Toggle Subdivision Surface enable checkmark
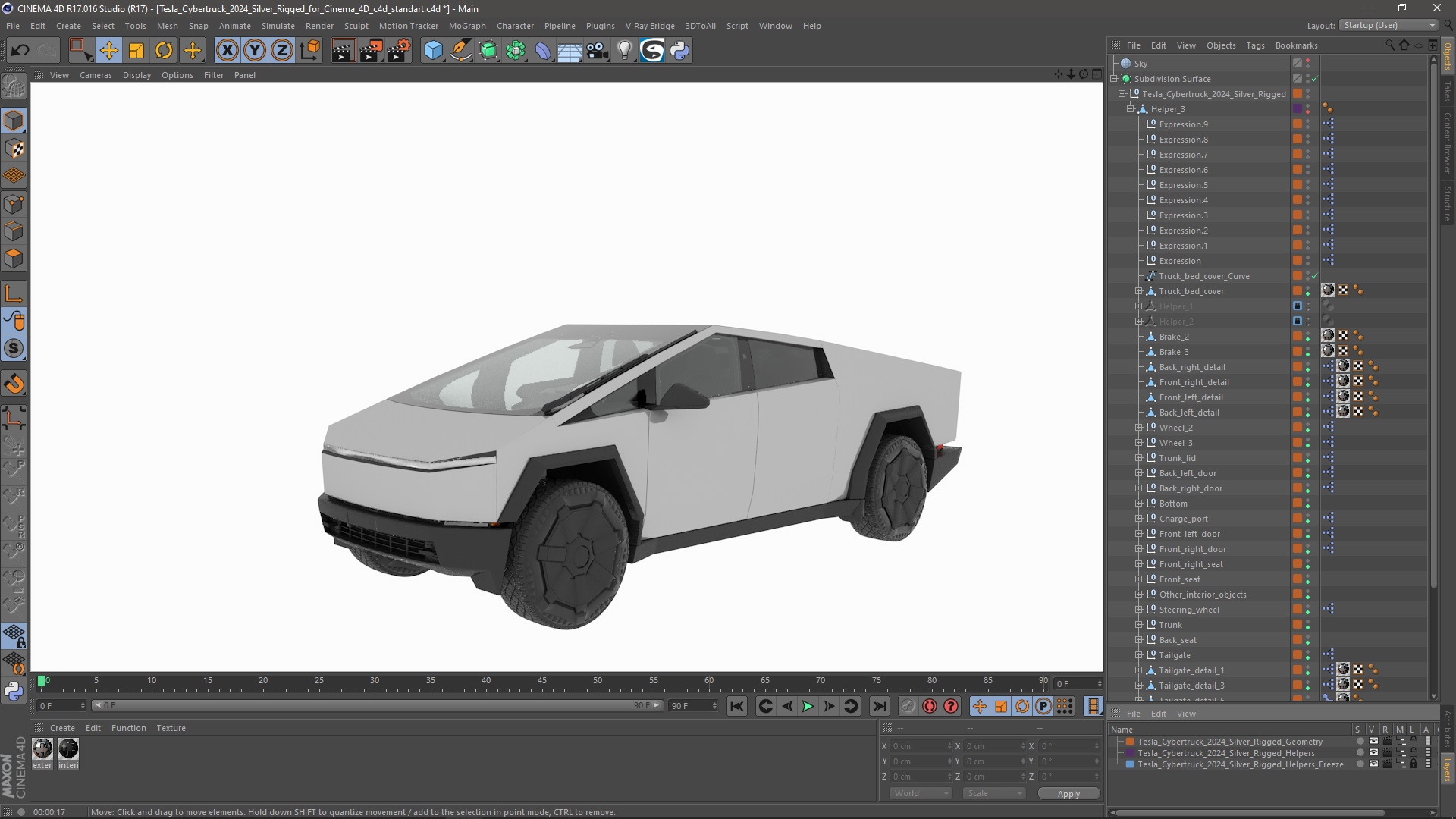This screenshot has height=819, width=1456. (1315, 79)
